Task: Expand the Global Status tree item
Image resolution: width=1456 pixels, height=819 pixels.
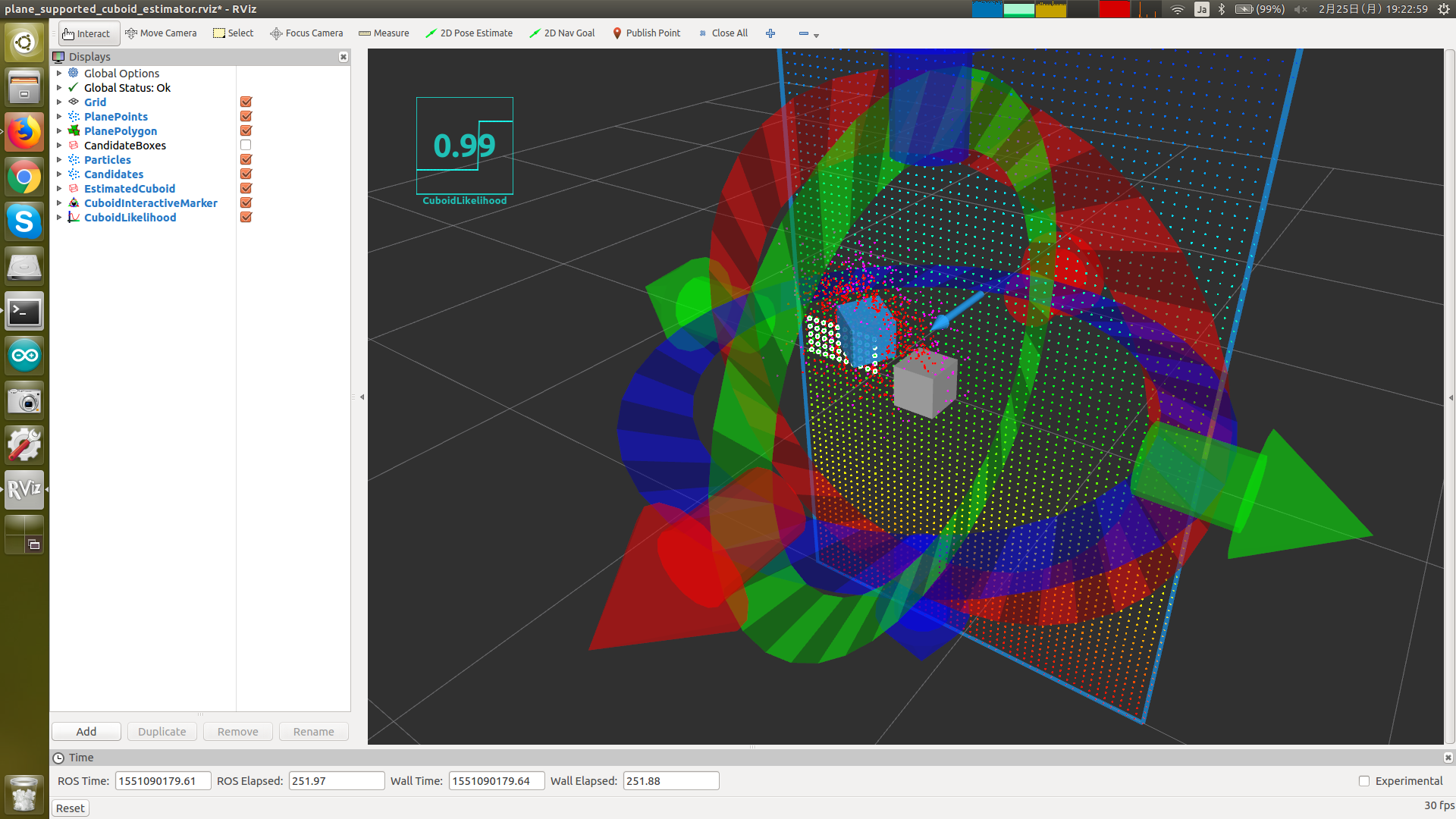Action: (59, 88)
